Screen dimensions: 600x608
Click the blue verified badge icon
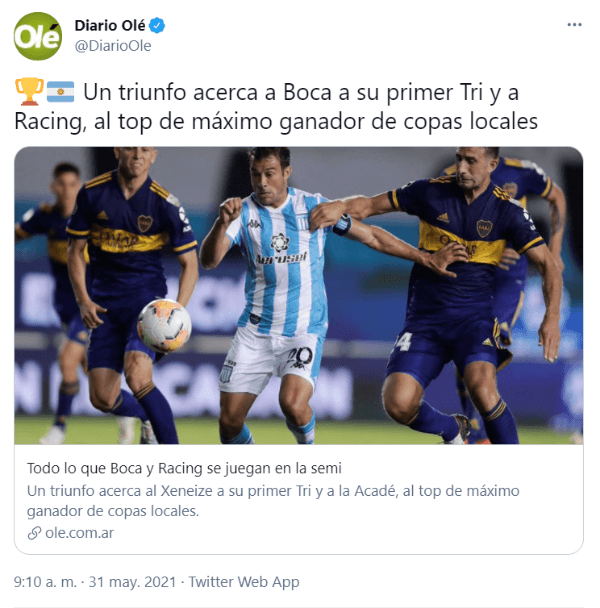pyautogui.click(x=157, y=26)
